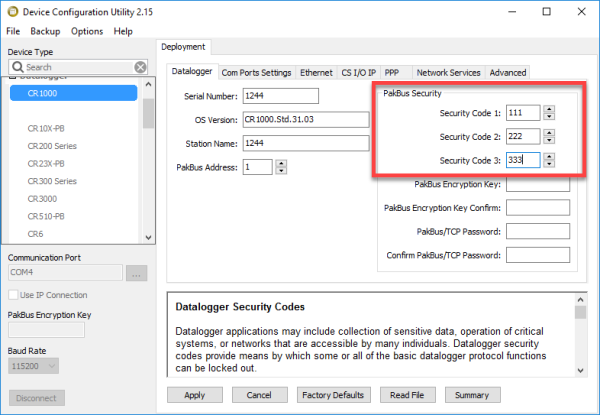Viewport: 600px width, 415px height.
Task: Decrease Security Code 2 value
Action: pos(549,140)
